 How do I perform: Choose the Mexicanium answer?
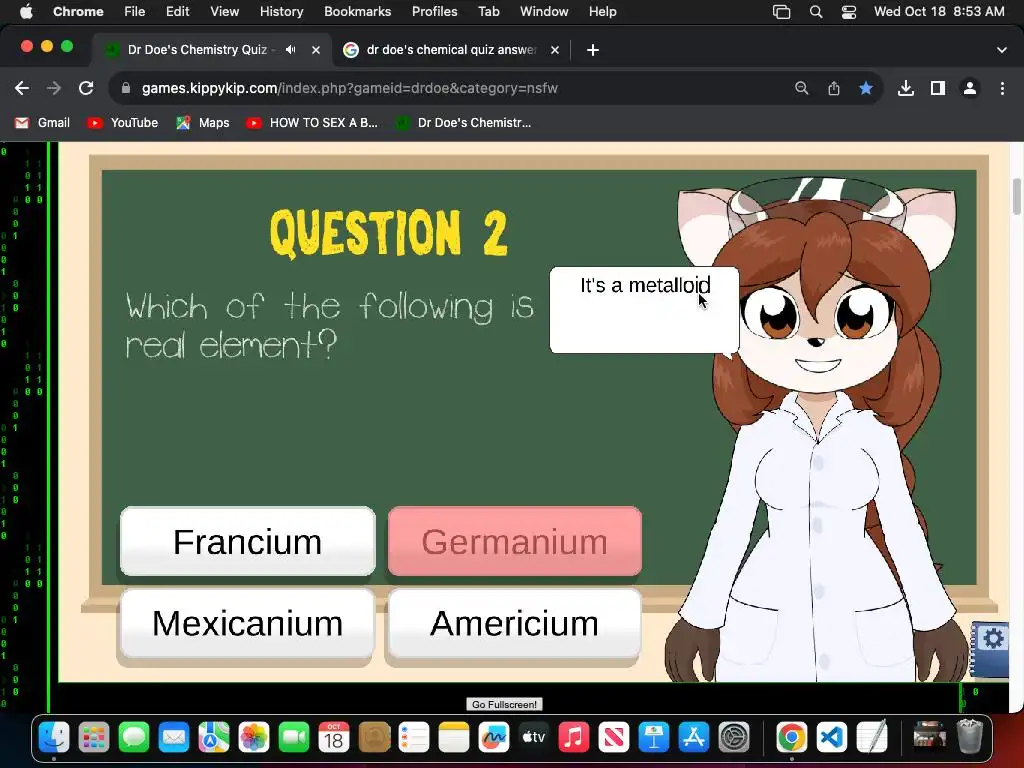click(x=248, y=623)
